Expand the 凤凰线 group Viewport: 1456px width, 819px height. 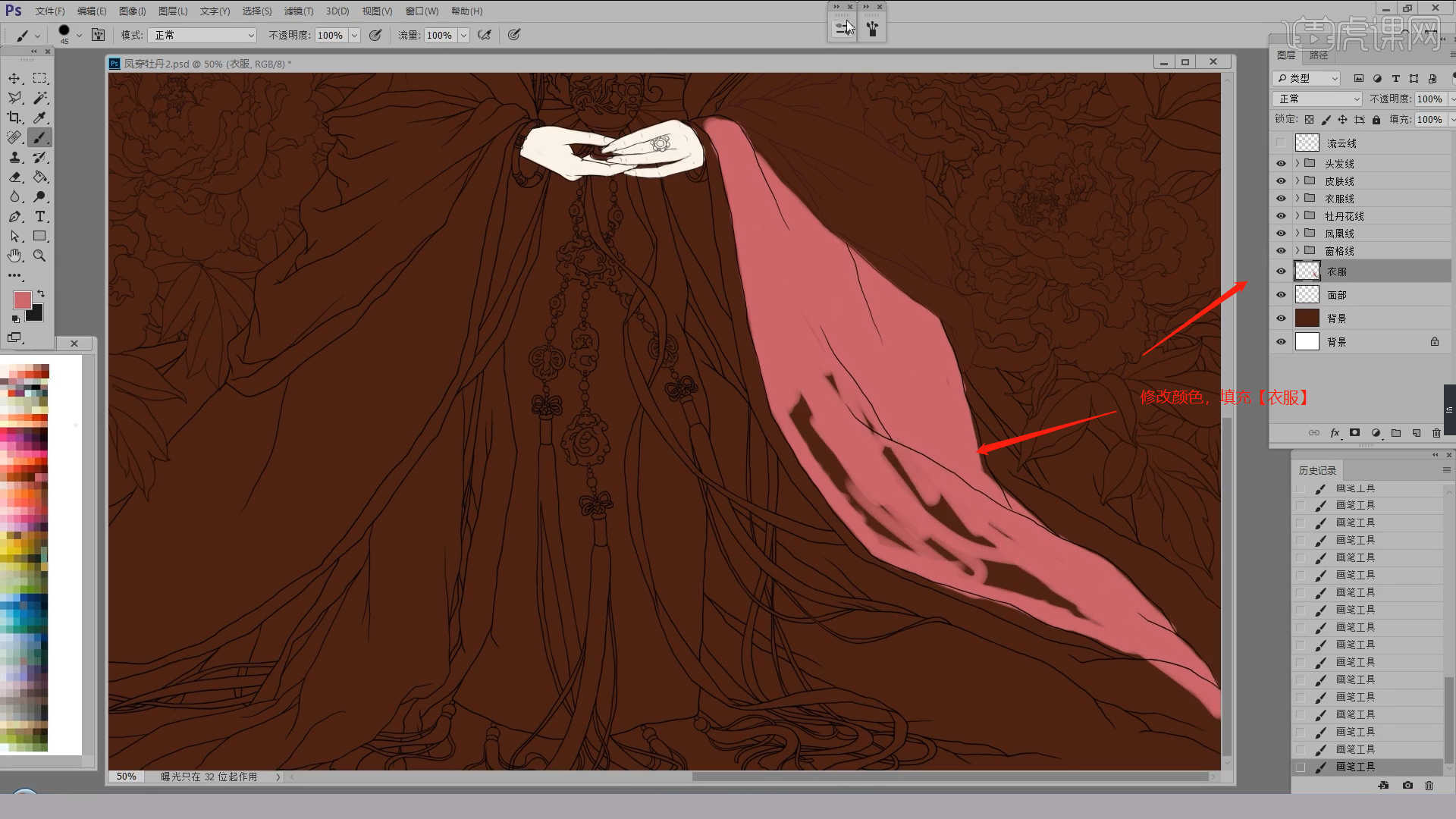coord(1298,234)
